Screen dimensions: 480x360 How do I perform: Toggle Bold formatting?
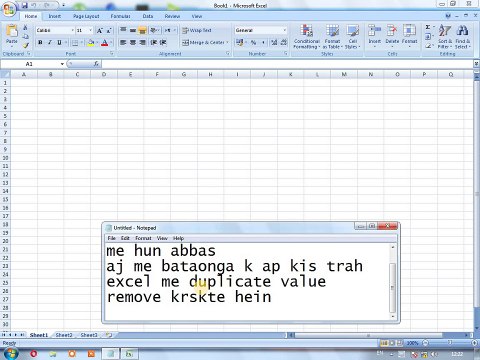(x=40, y=42)
